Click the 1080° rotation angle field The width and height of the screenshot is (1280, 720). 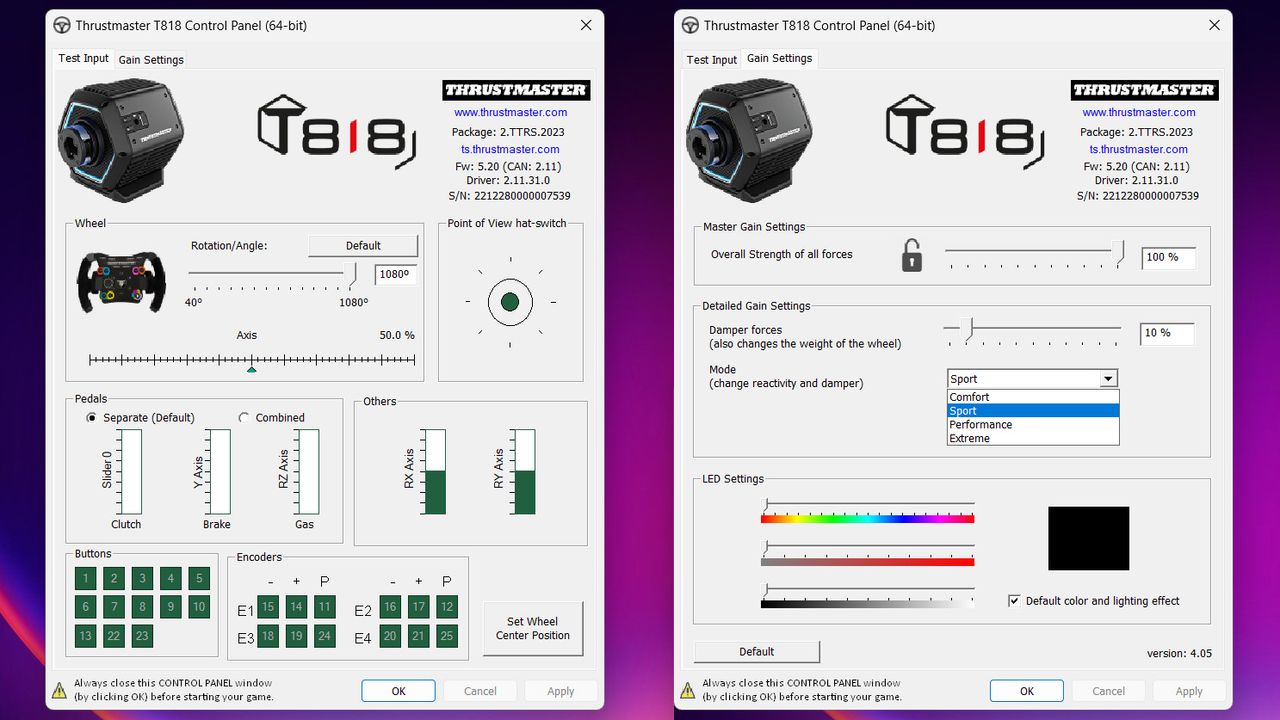click(x=396, y=275)
